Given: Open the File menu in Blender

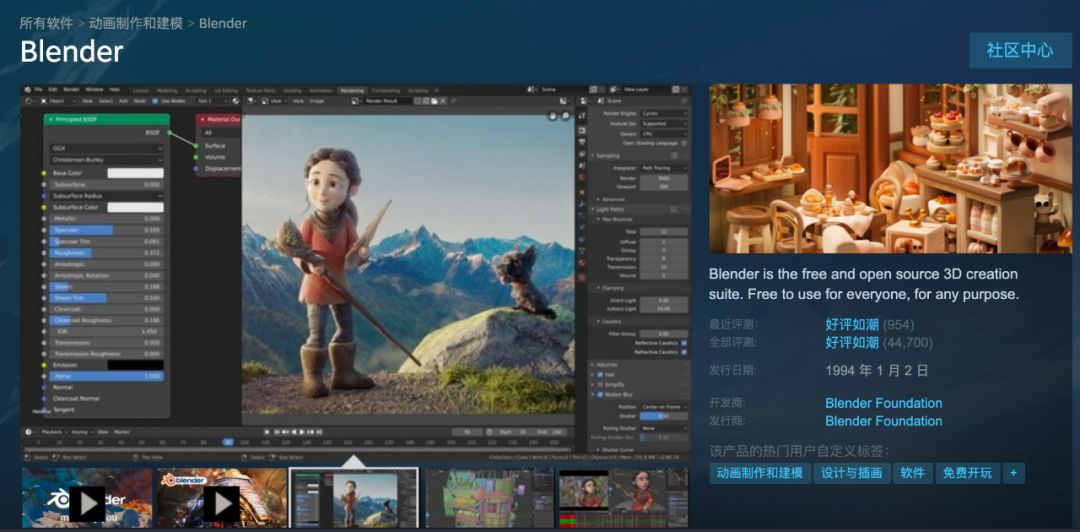Looking at the screenshot, I should pos(38,90).
